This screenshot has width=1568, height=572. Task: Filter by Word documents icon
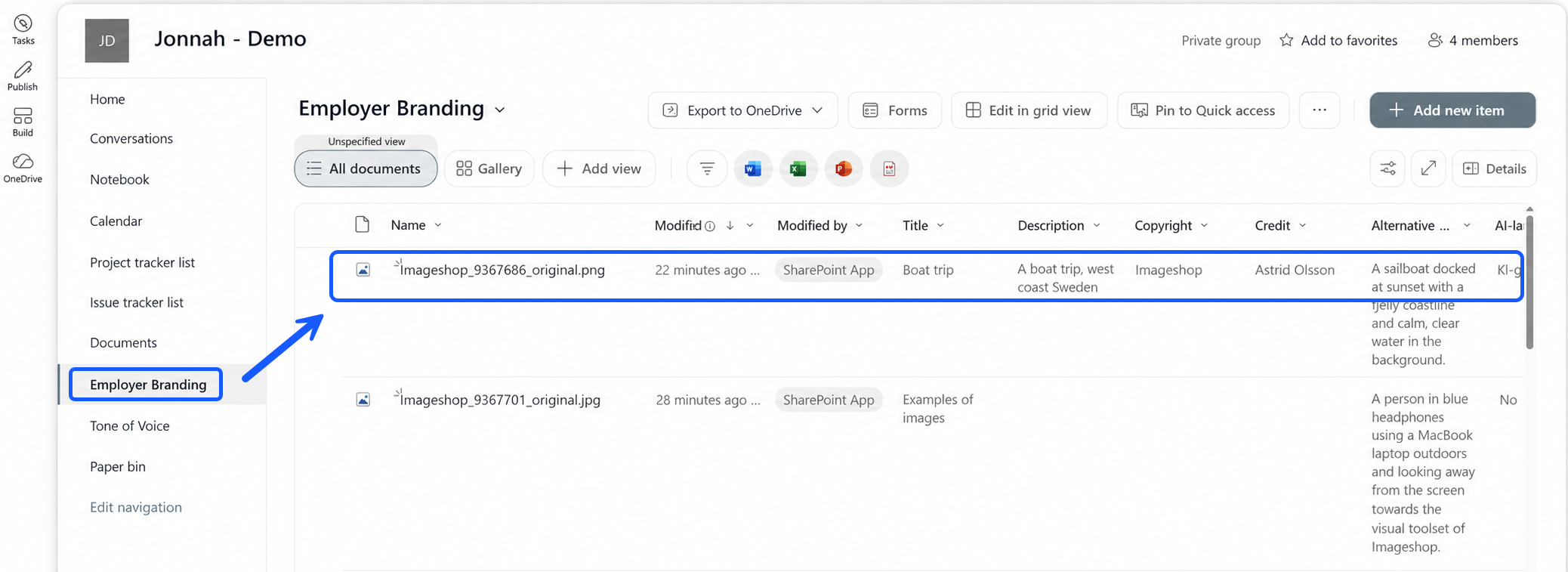(753, 169)
